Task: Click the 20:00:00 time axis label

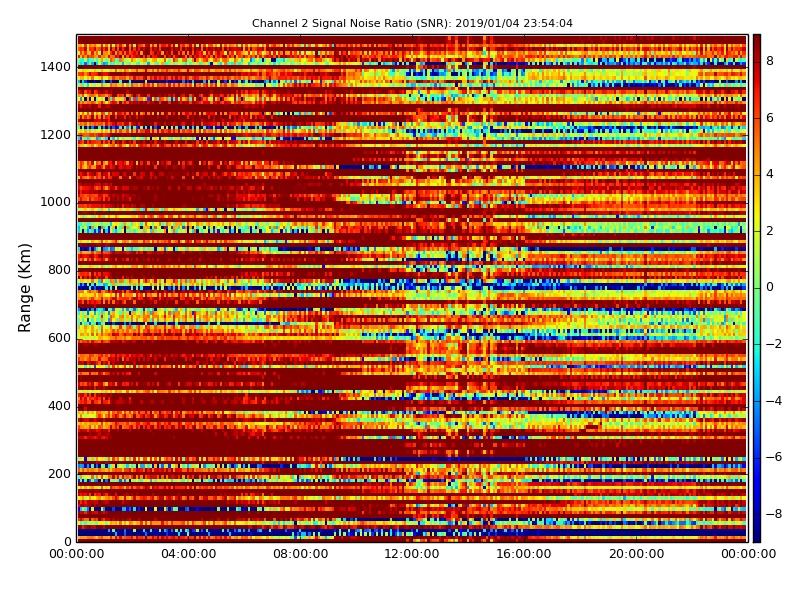Action: 636,554
